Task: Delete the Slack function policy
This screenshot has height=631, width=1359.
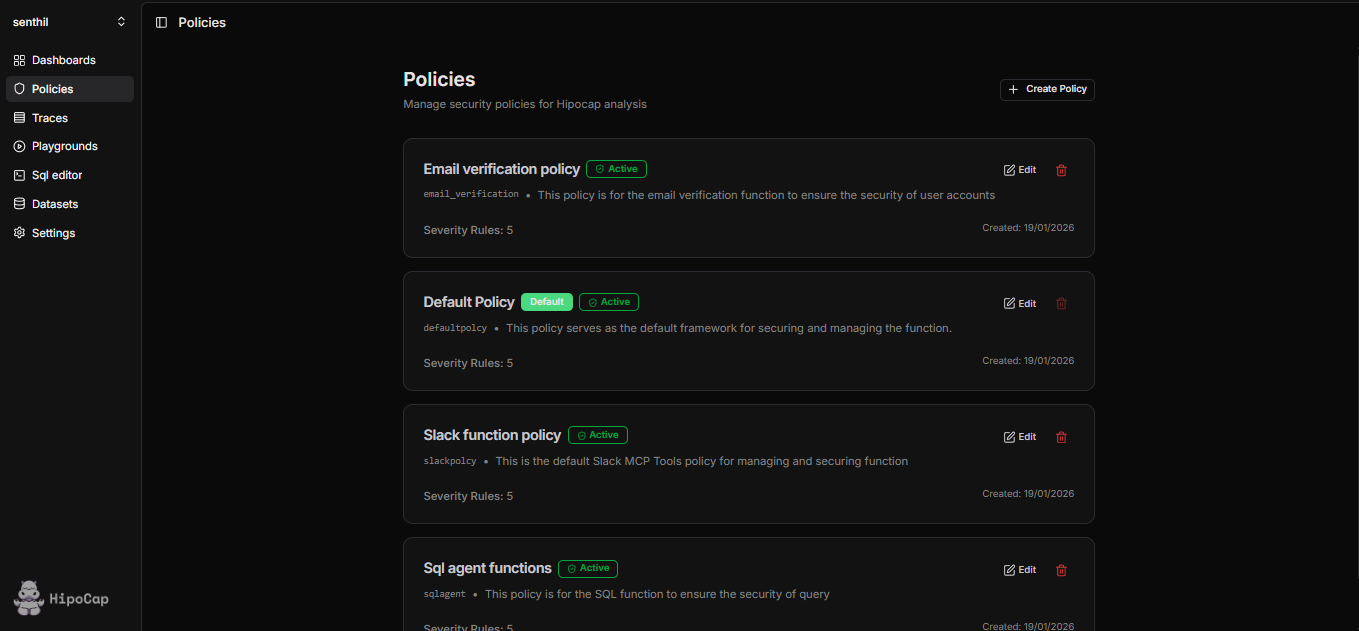Action: (x=1062, y=437)
